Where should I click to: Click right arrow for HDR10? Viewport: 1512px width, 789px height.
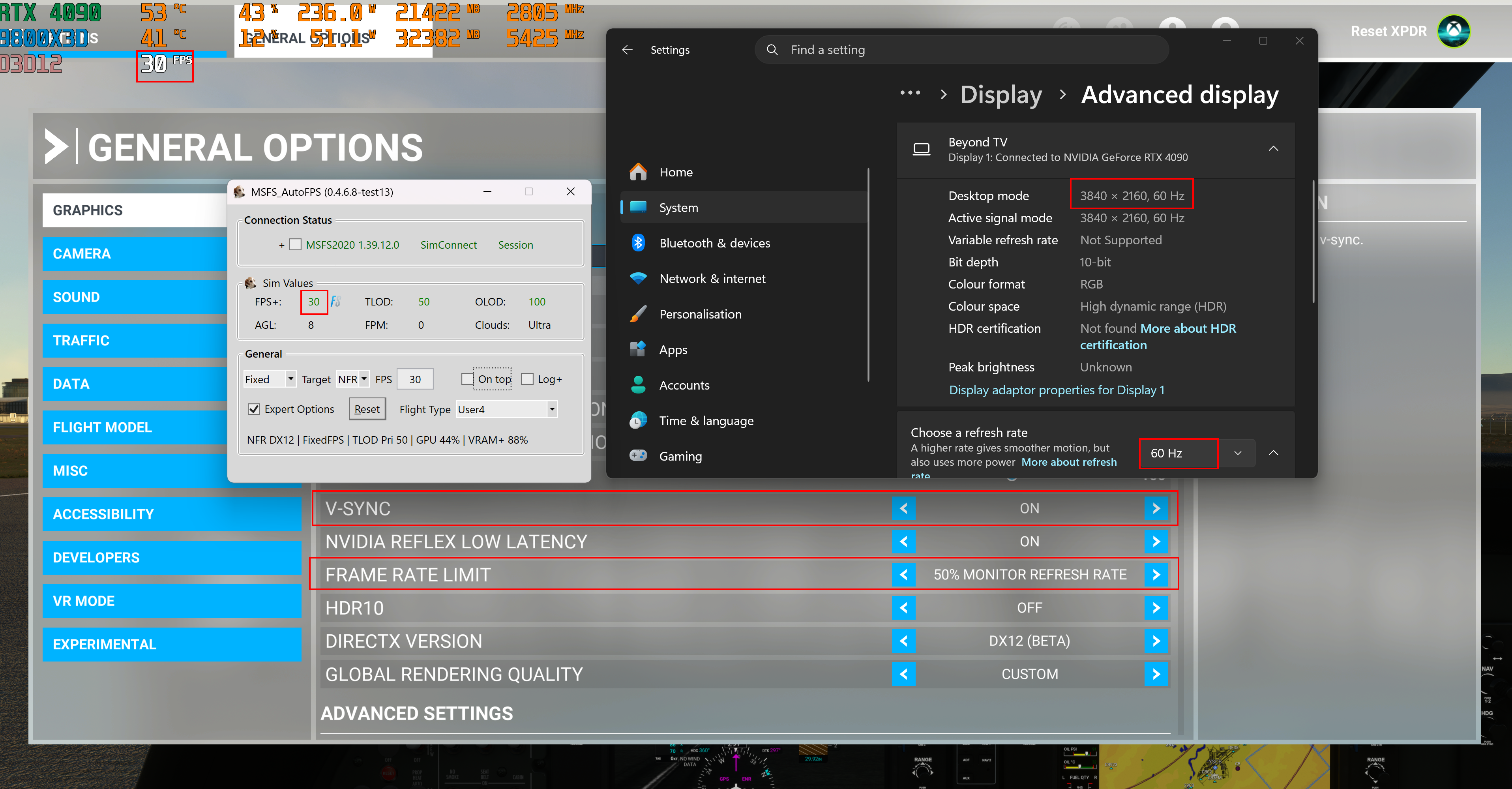1156,608
